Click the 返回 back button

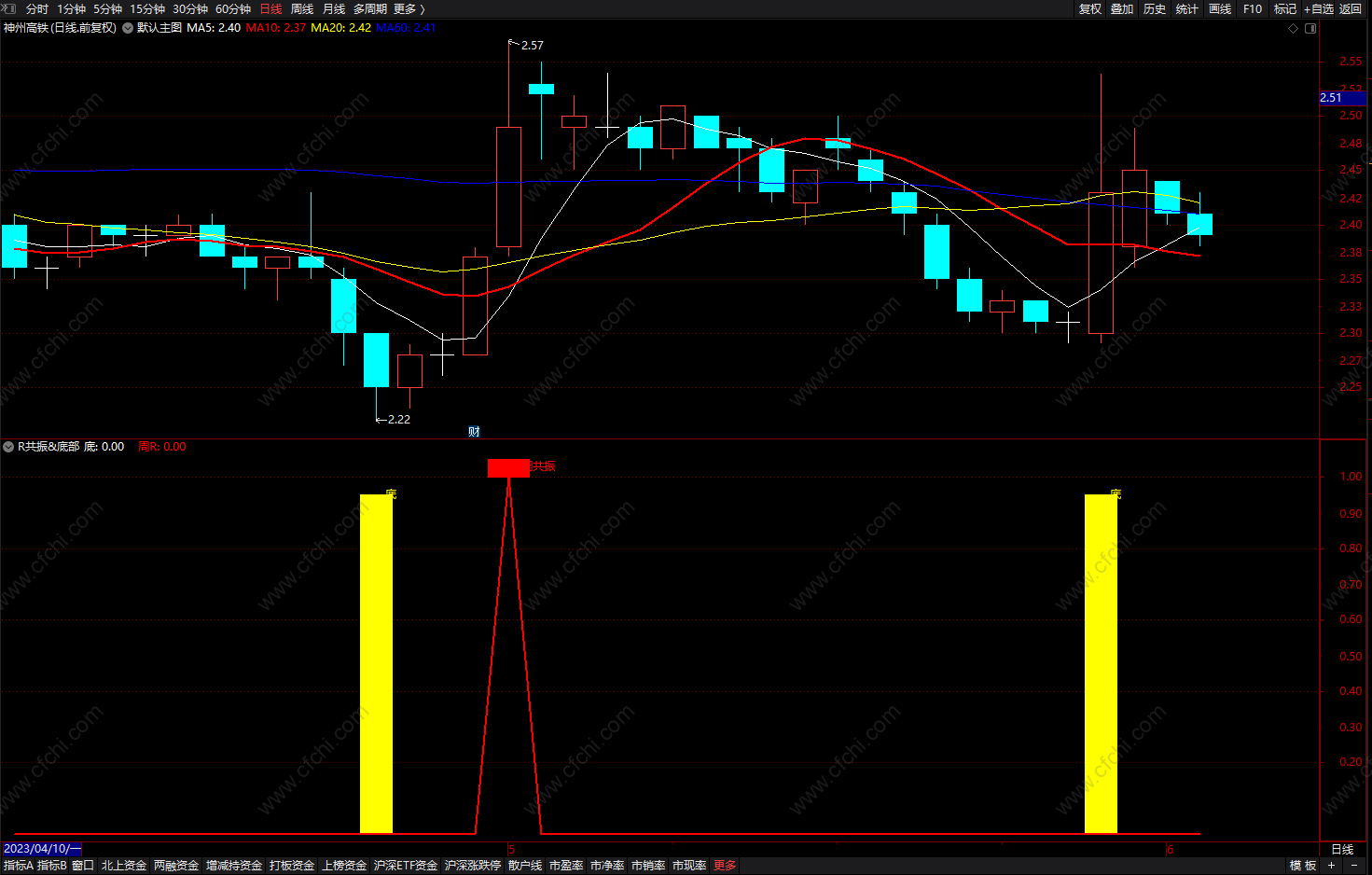[1351, 8]
